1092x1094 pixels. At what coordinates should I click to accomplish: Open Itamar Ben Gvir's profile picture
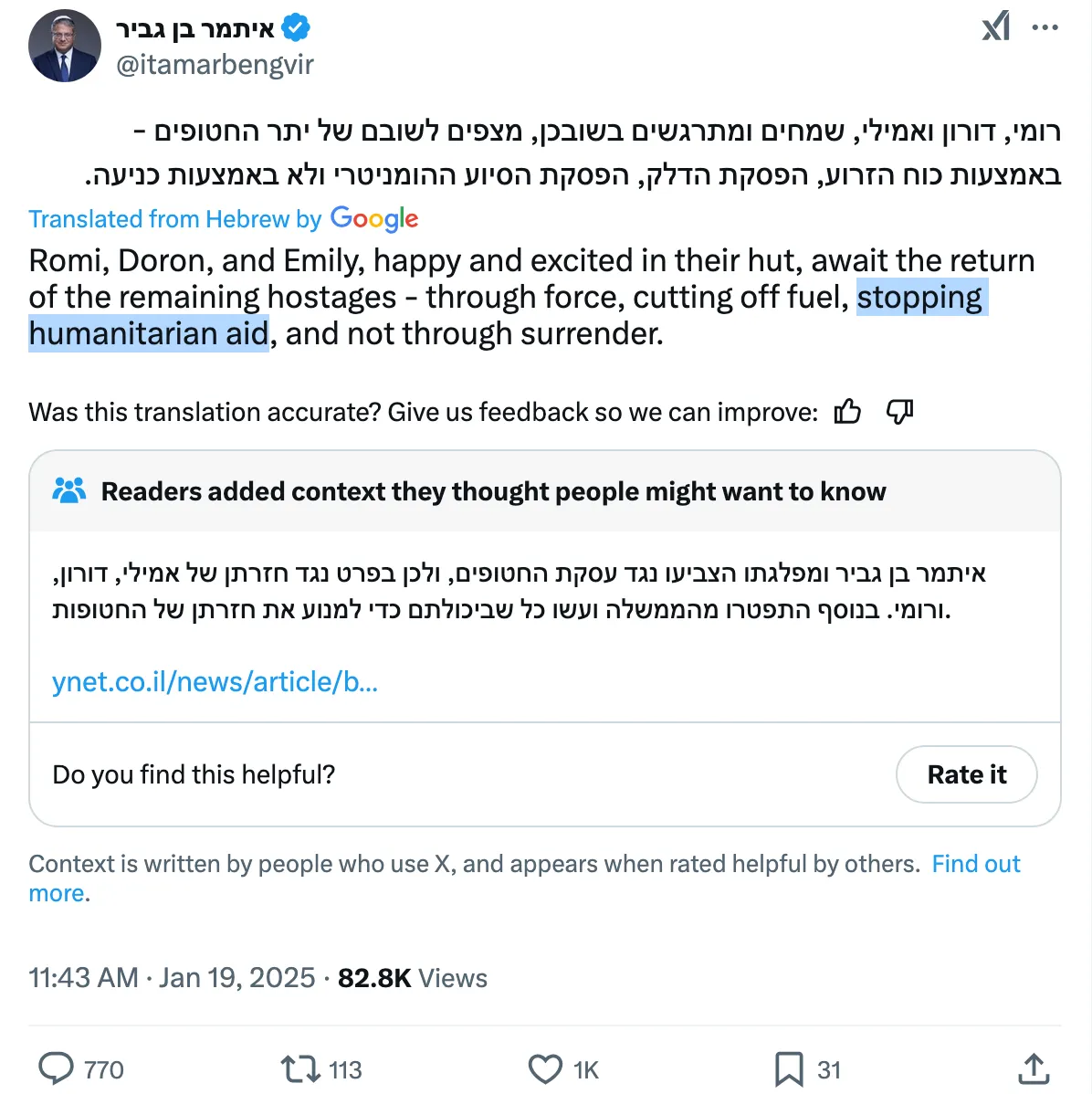tap(65, 46)
